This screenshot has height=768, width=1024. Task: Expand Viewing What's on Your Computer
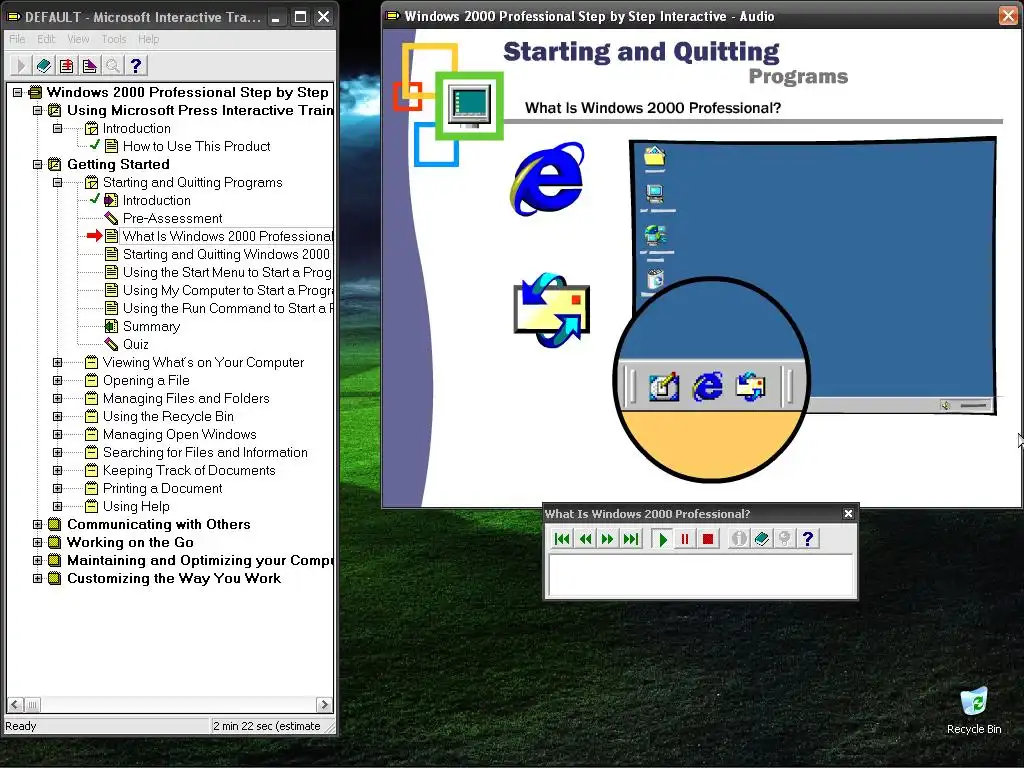[57, 362]
